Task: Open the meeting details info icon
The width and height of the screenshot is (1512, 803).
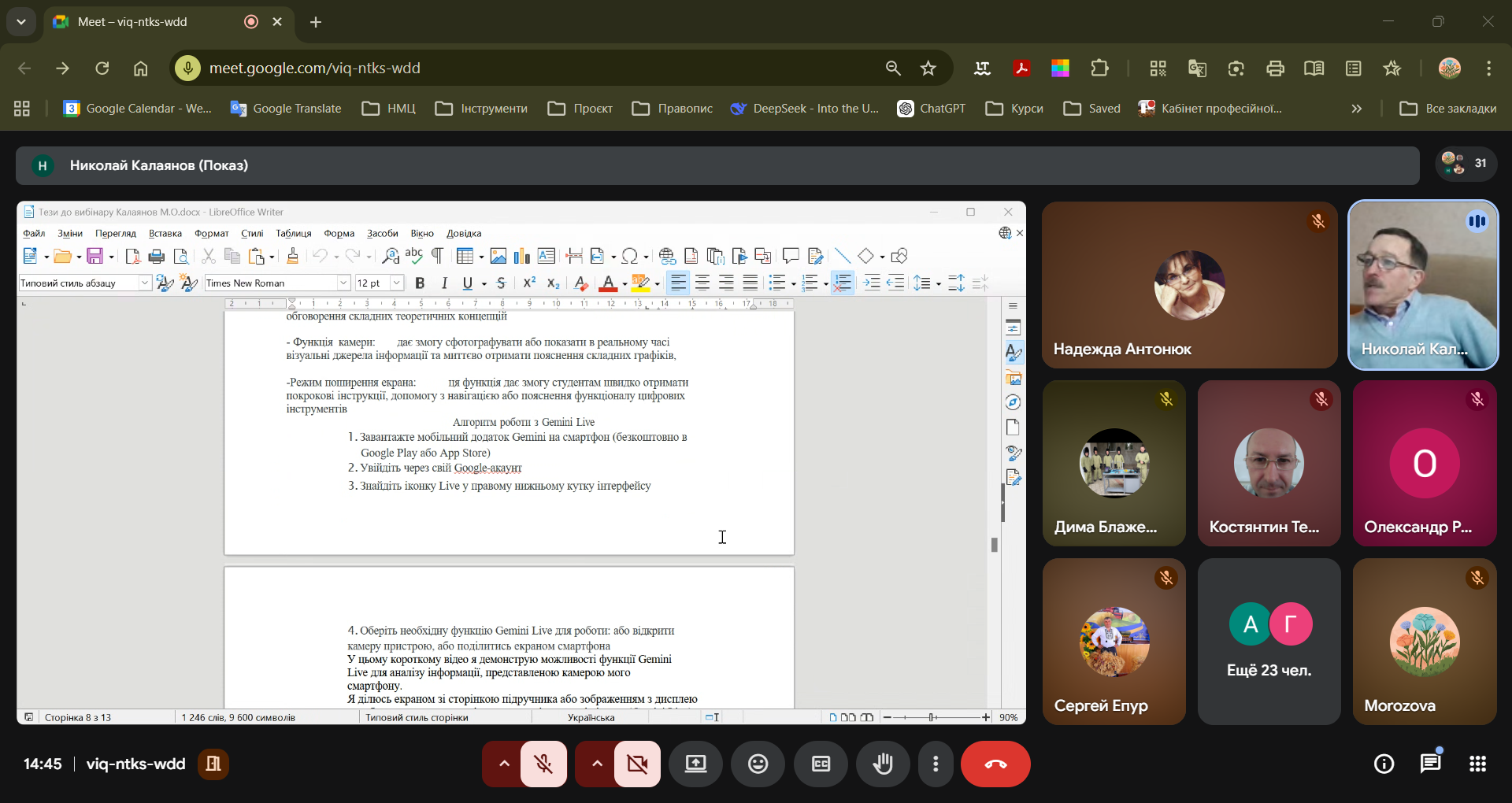Action: [x=1384, y=764]
